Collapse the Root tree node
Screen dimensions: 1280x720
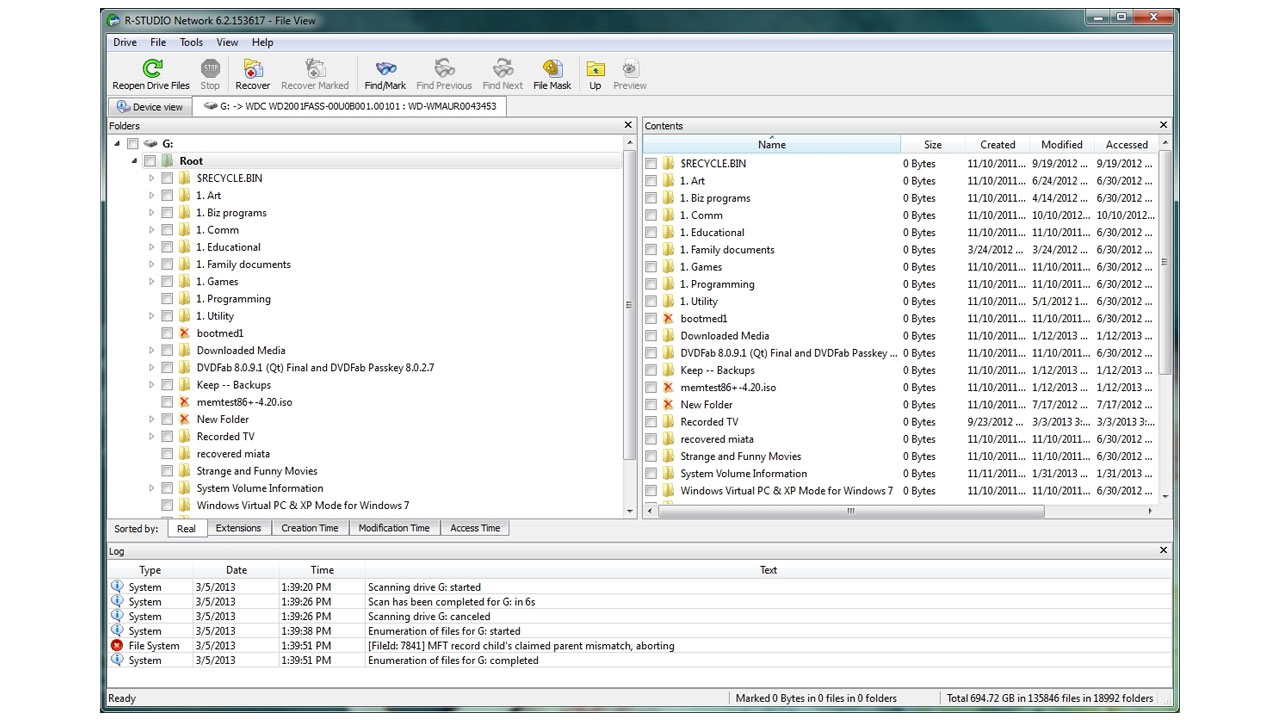click(x=135, y=161)
